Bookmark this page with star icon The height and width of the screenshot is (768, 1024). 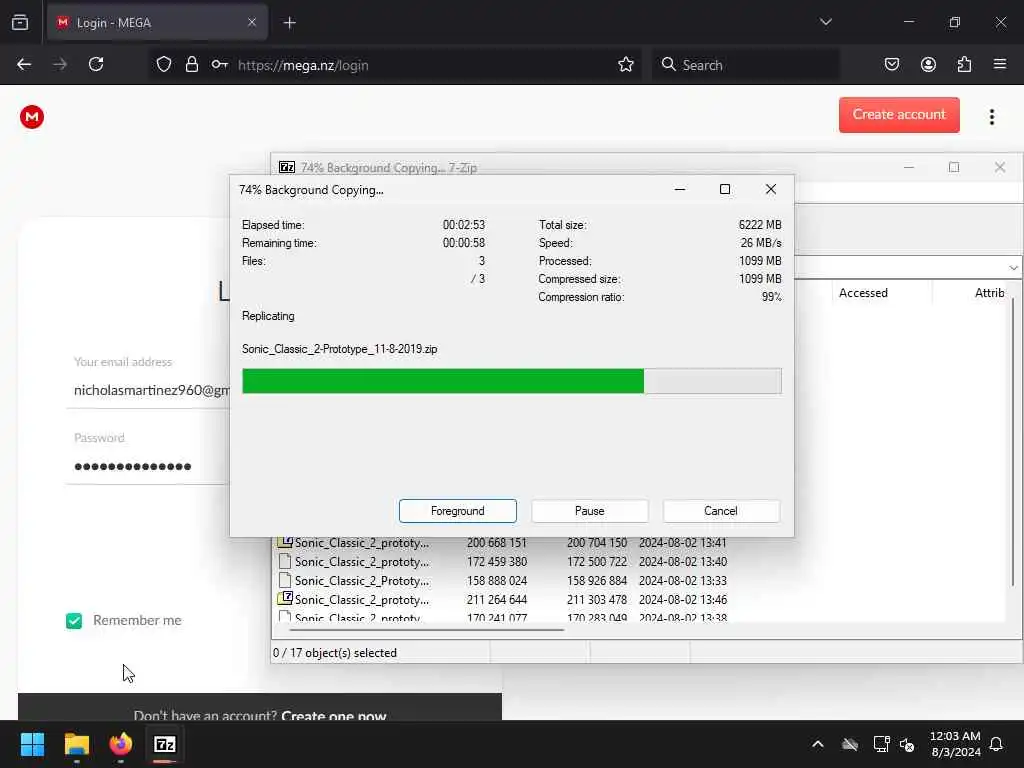[626, 65]
